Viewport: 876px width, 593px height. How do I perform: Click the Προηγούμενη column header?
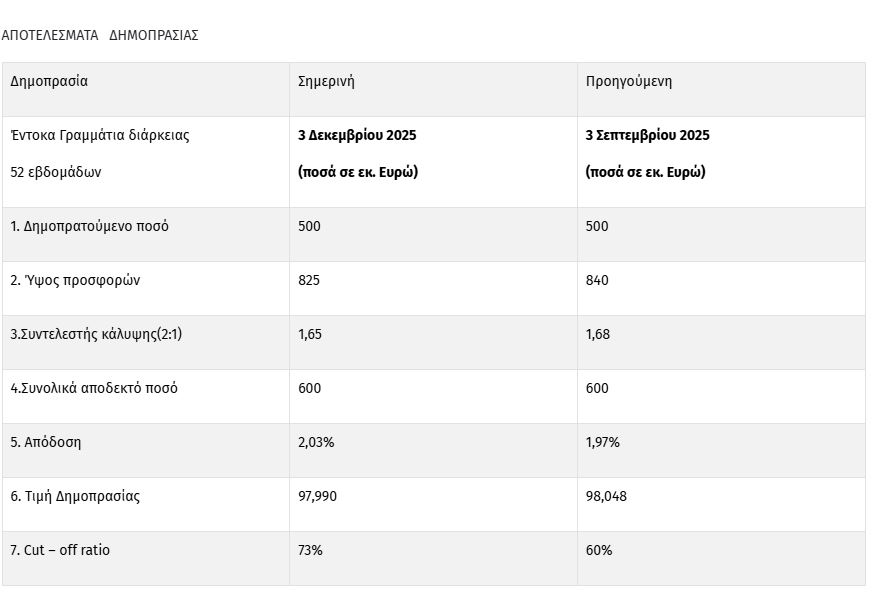pyautogui.click(x=628, y=82)
